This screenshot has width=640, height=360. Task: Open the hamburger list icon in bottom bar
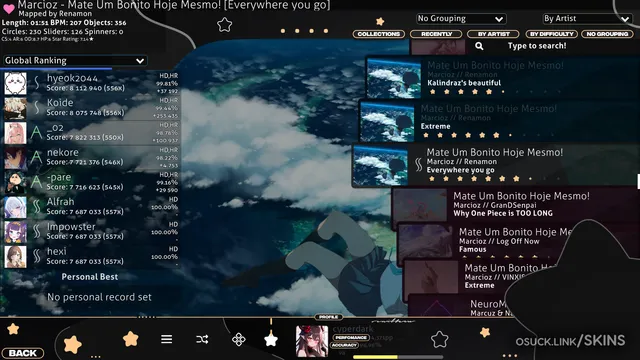[166, 339]
